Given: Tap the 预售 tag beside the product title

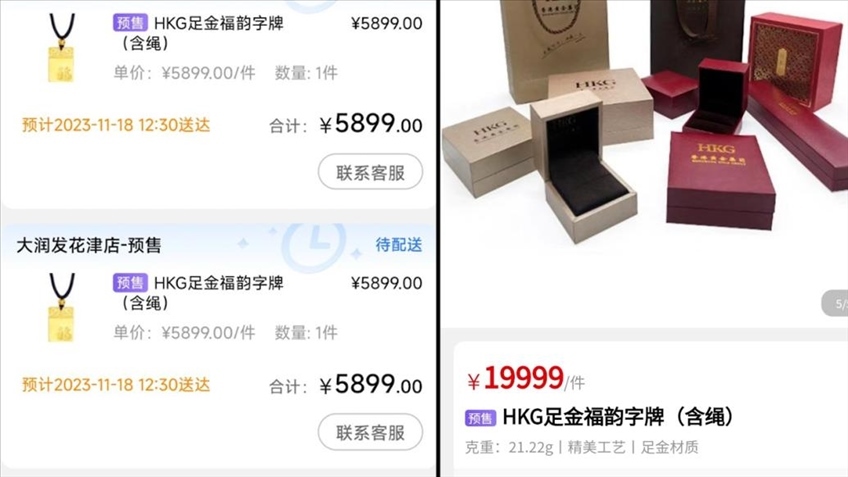Looking at the screenshot, I should (480, 418).
